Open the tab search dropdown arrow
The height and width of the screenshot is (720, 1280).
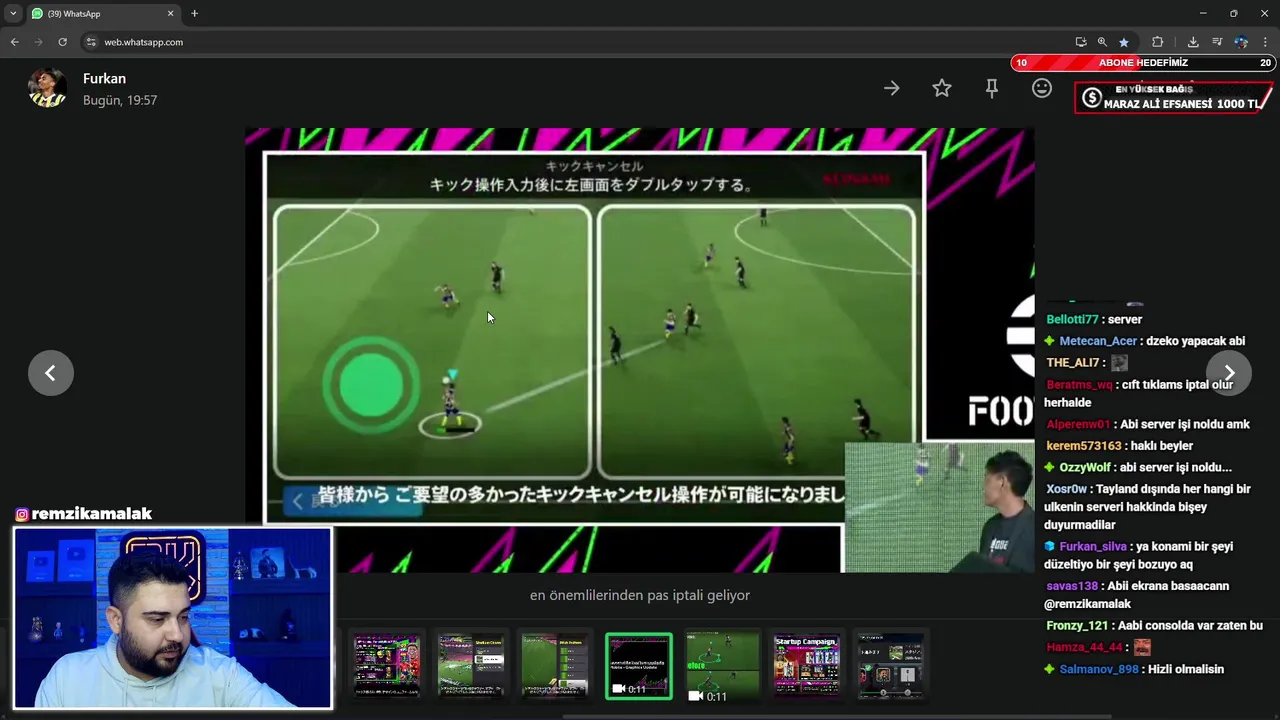coord(13,14)
